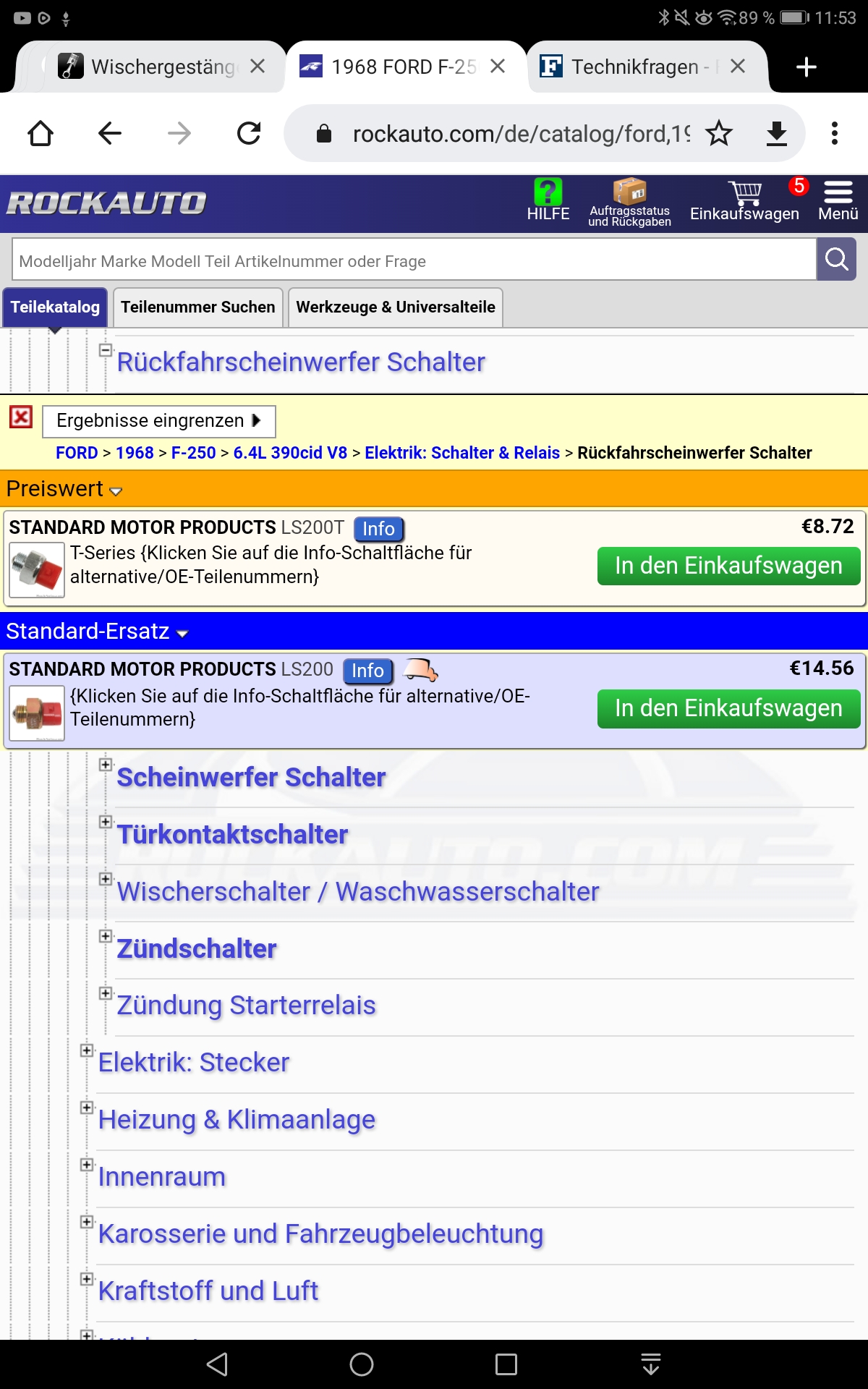
Task: Tap Android back navigation button
Action: pyautogui.click(x=217, y=1364)
